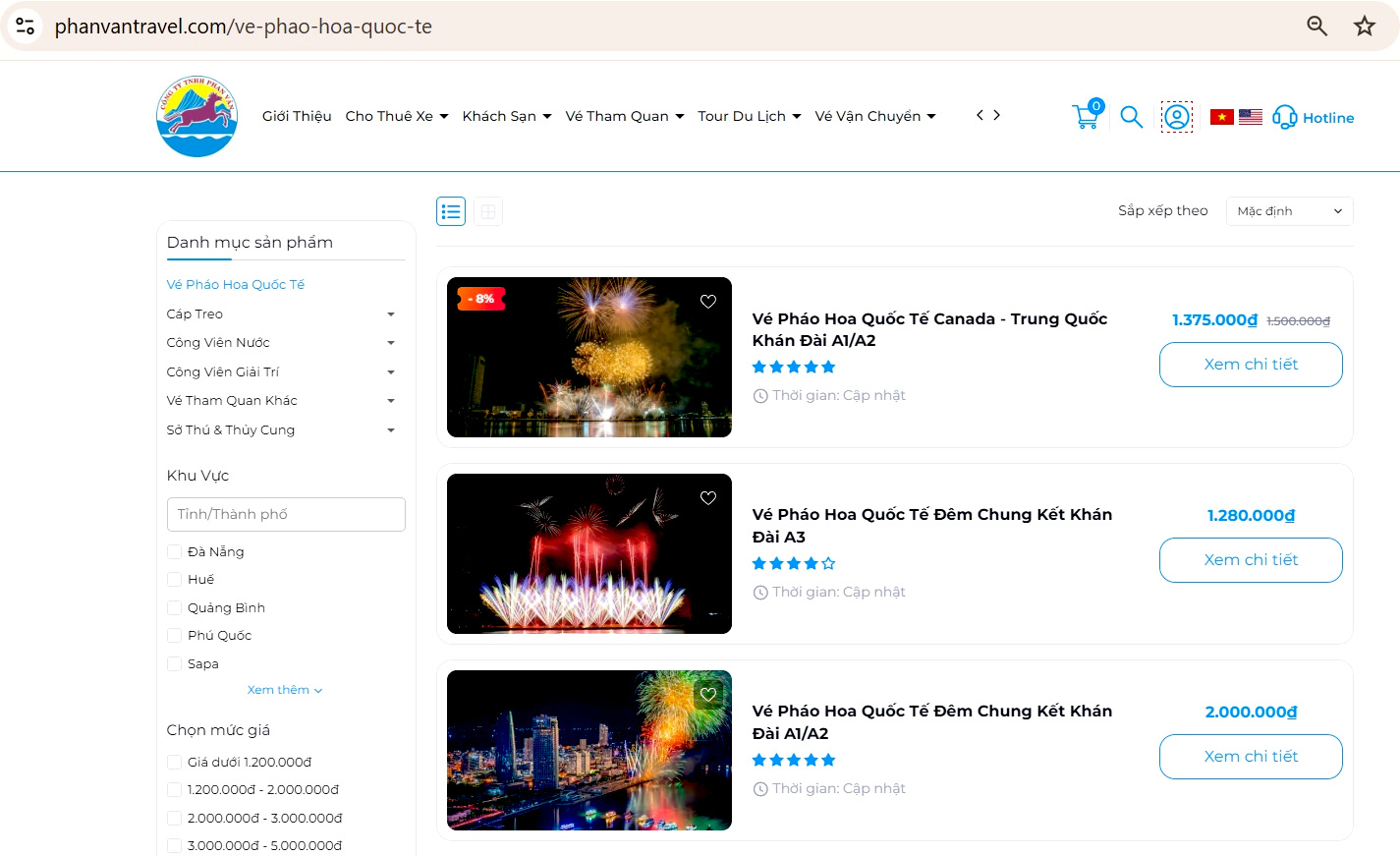Viewport: 1400px width, 856px height.
Task: Select Vé Pháo Hoa Quốc Tế category
Action: 236,285
